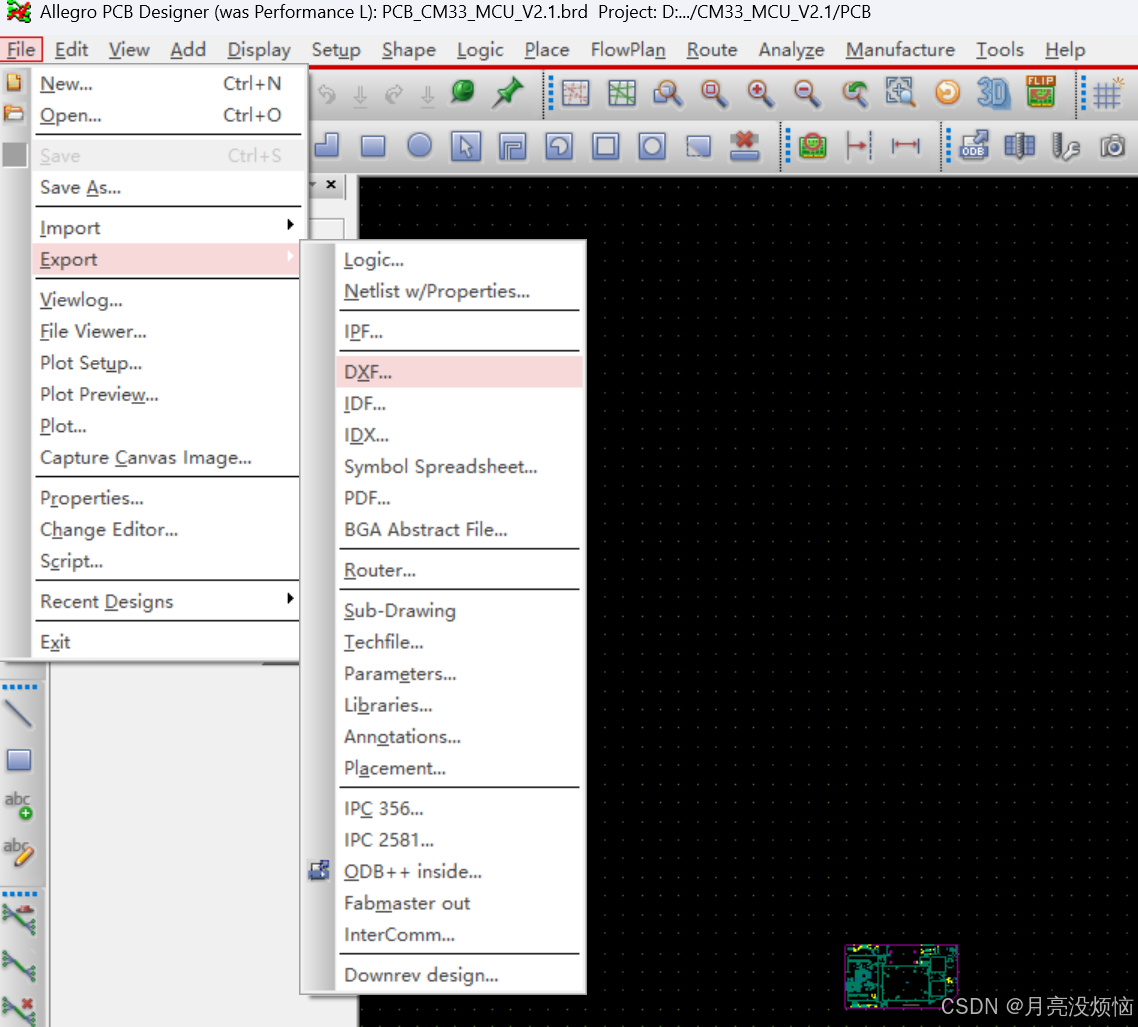The height and width of the screenshot is (1027, 1138).
Task: Click the snapshot camera icon
Action: [x=1113, y=145]
